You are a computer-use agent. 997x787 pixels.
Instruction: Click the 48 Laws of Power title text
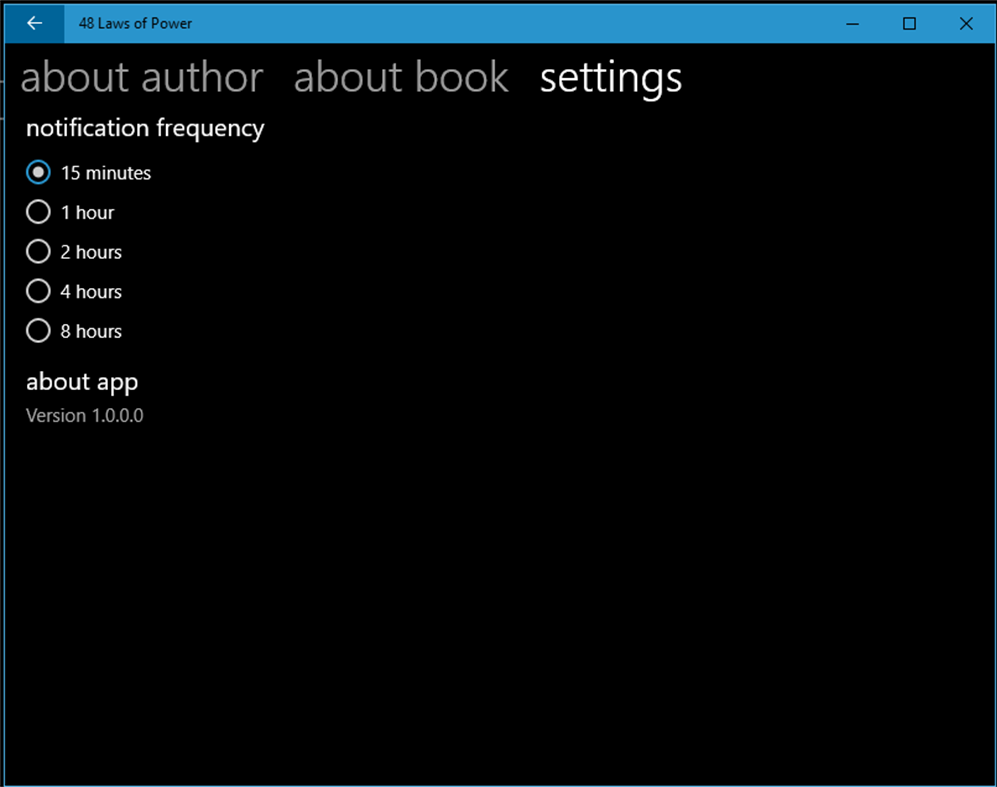pyautogui.click(x=135, y=23)
